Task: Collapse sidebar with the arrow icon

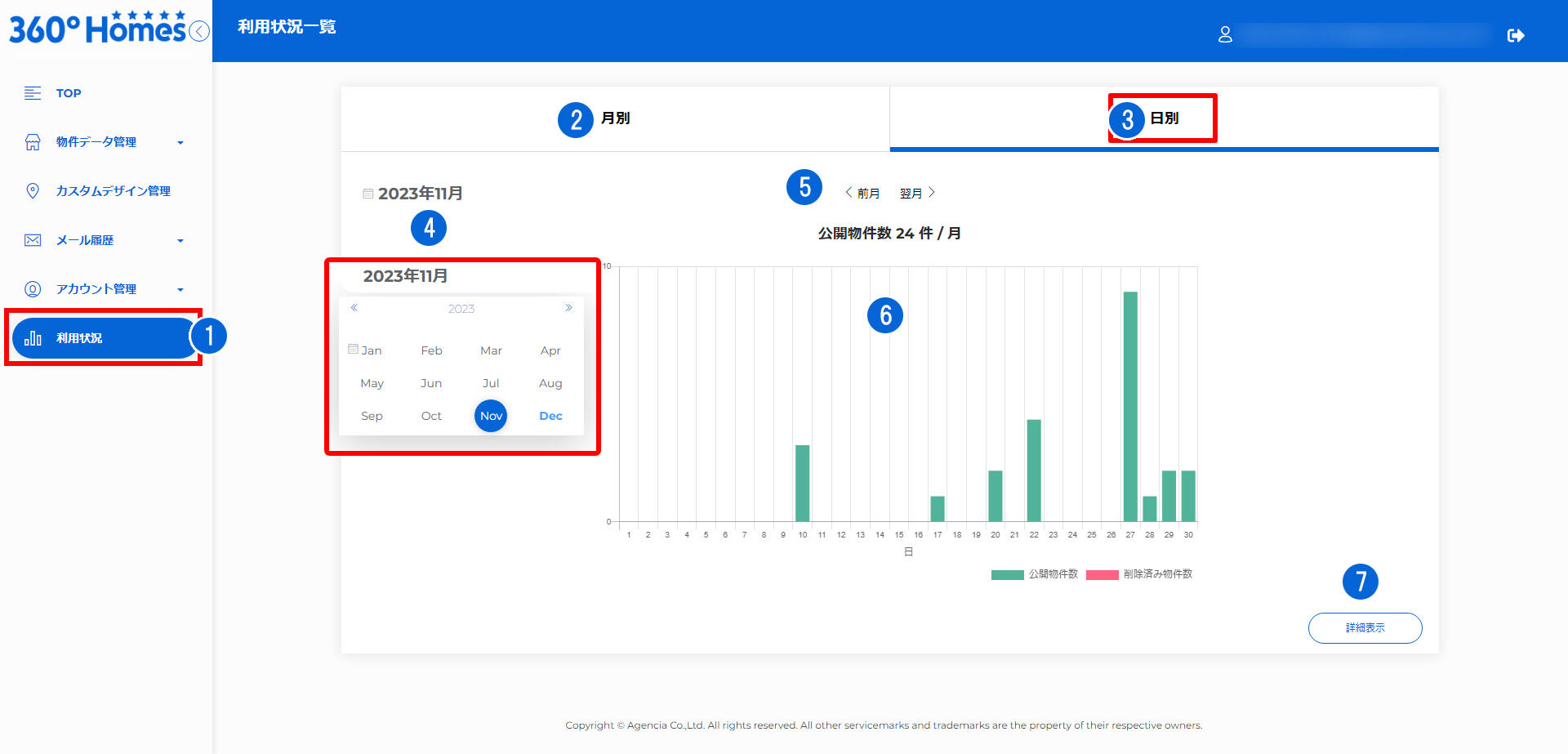Action: click(x=199, y=31)
